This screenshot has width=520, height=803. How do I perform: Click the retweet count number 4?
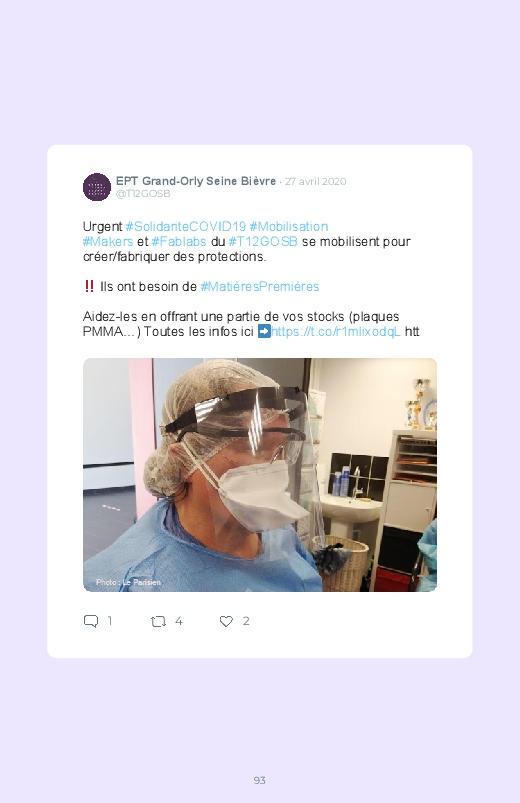pyautogui.click(x=179, y=621)
